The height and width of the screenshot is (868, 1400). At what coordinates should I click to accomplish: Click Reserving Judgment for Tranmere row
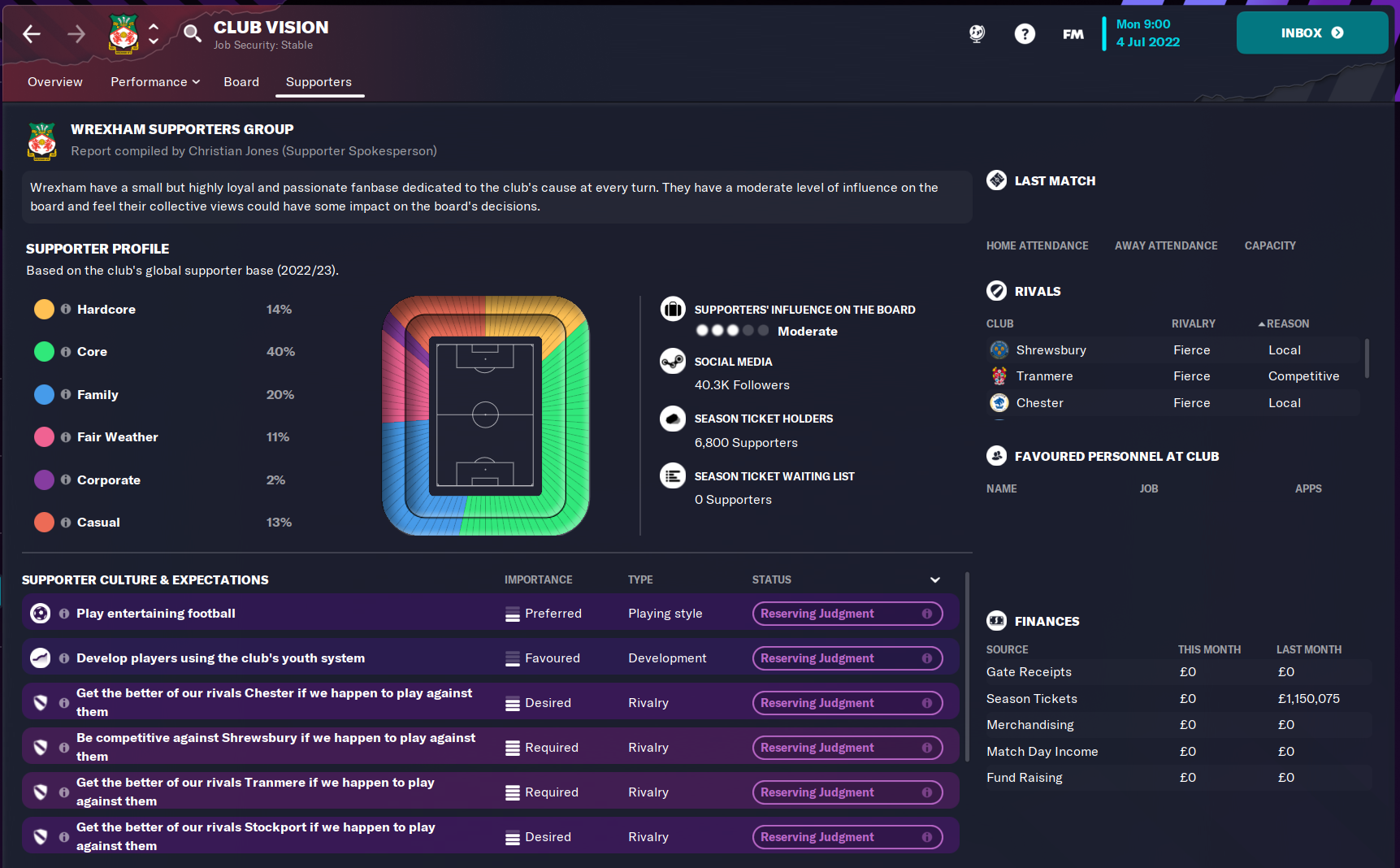847,792
